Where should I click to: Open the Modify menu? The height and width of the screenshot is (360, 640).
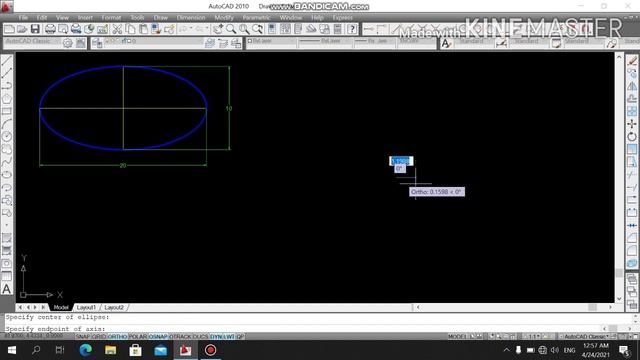coord(224,18)
